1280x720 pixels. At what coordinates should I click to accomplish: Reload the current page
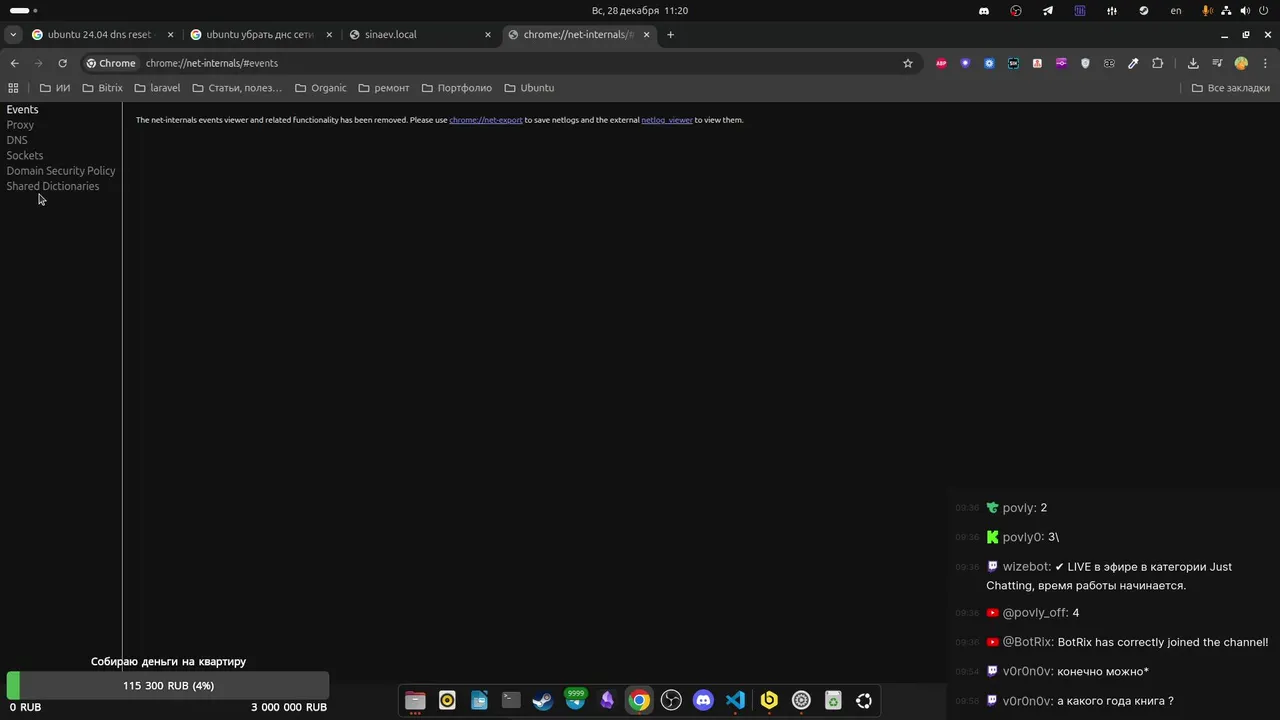62,63
